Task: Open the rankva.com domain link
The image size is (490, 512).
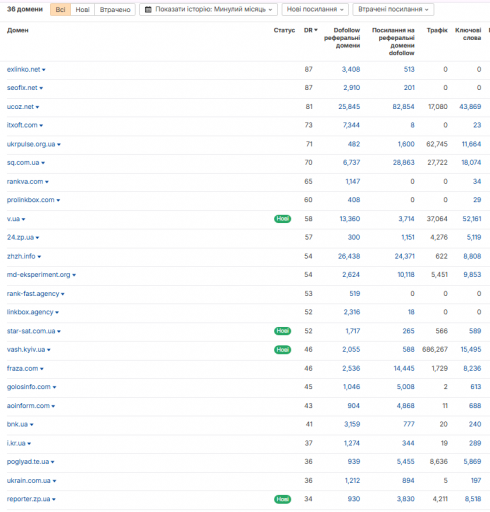Action: coord(25,182)
